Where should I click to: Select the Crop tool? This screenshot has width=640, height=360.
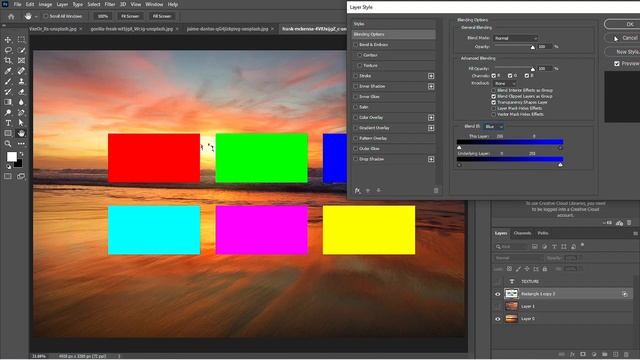click(x=8, y=60)
